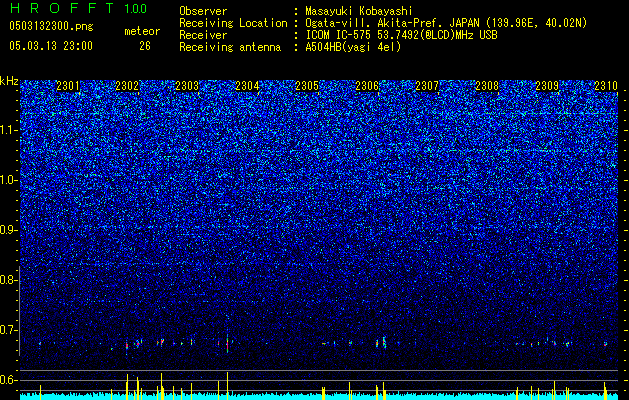Image resolution: width=629 pixels, height=400 pixels.
Task: Click the 2301 time marker
Action: coord(68,86)
